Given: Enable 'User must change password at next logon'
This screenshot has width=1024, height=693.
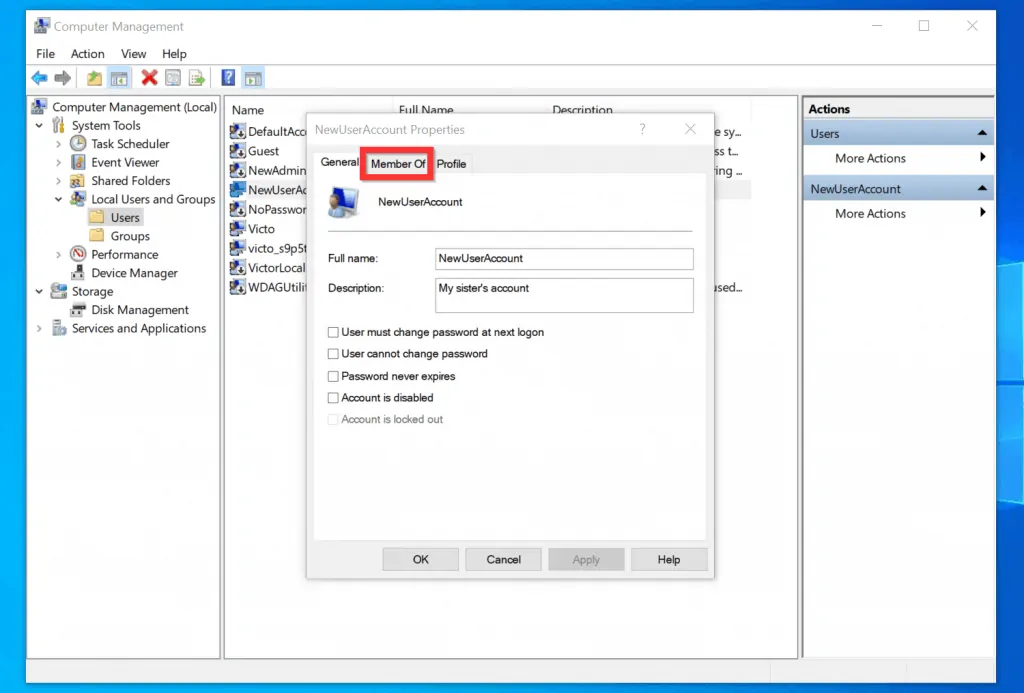Looking at the screenshot, I should (x=332, y=332).
